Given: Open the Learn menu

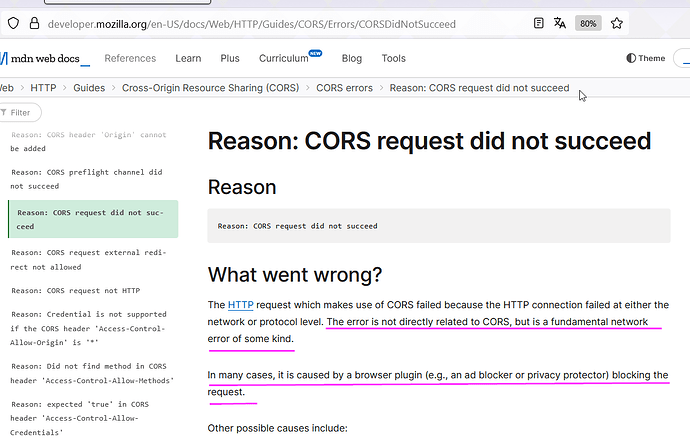Looking at the screenshot, I should point(188,59).
